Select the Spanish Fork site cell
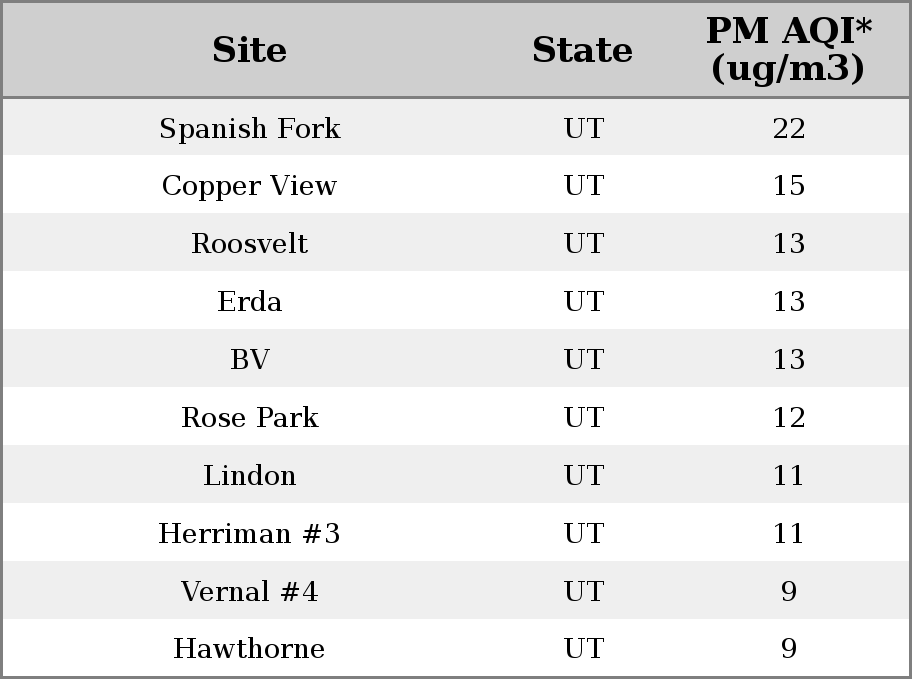 [250, 128]
